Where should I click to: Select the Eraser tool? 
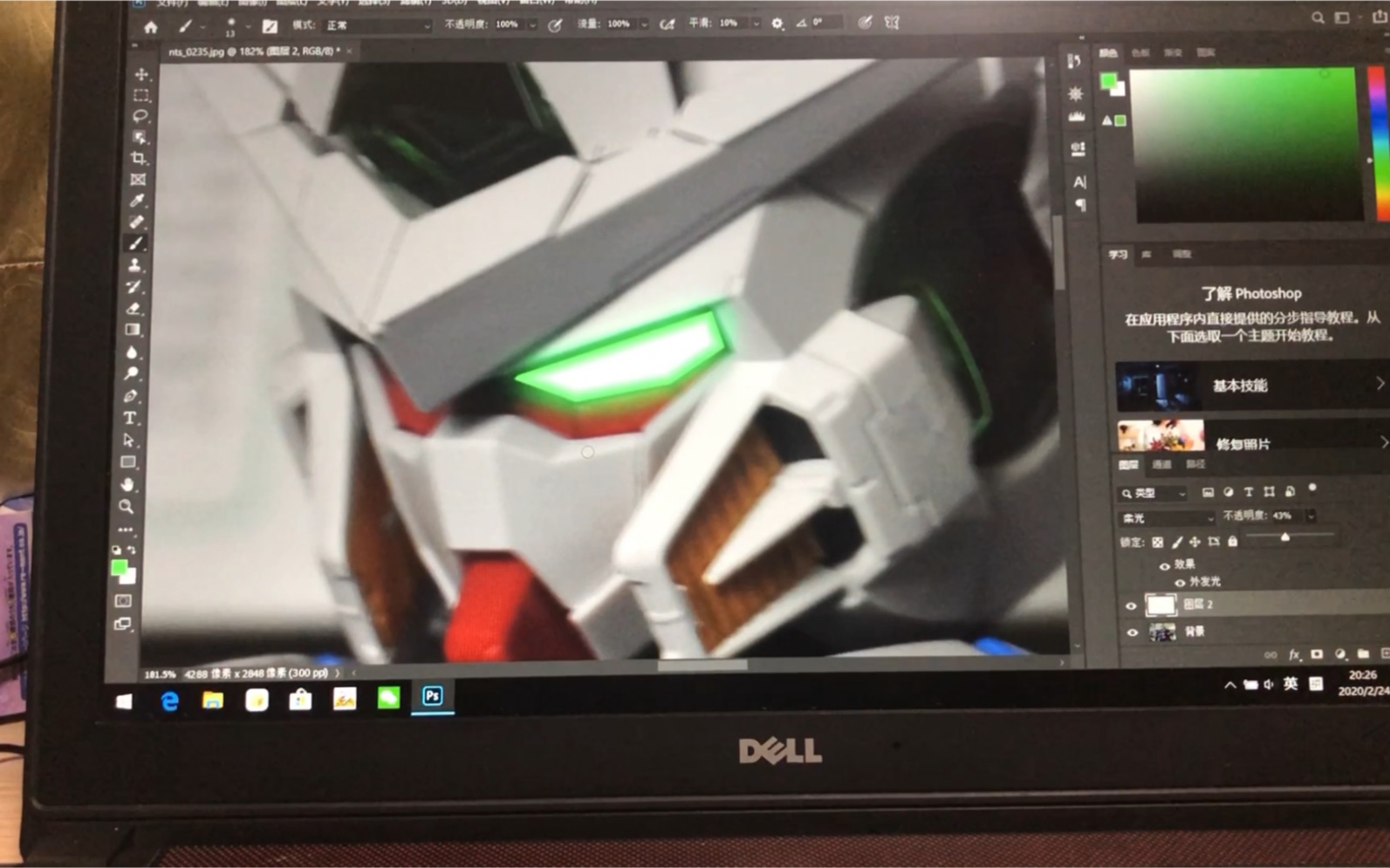pyautogui.click(x=134, y=309)
